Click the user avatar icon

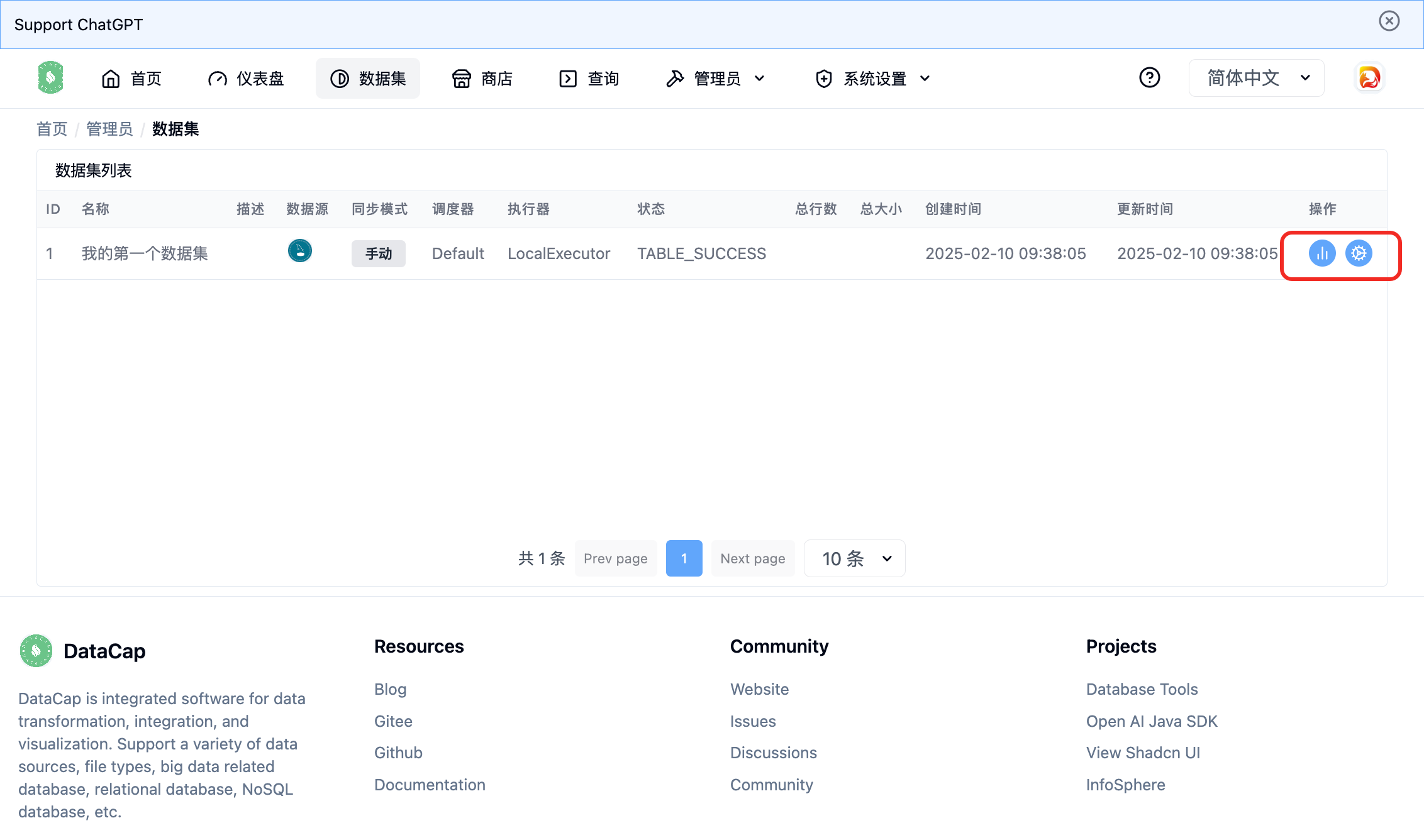[1369, 78]
